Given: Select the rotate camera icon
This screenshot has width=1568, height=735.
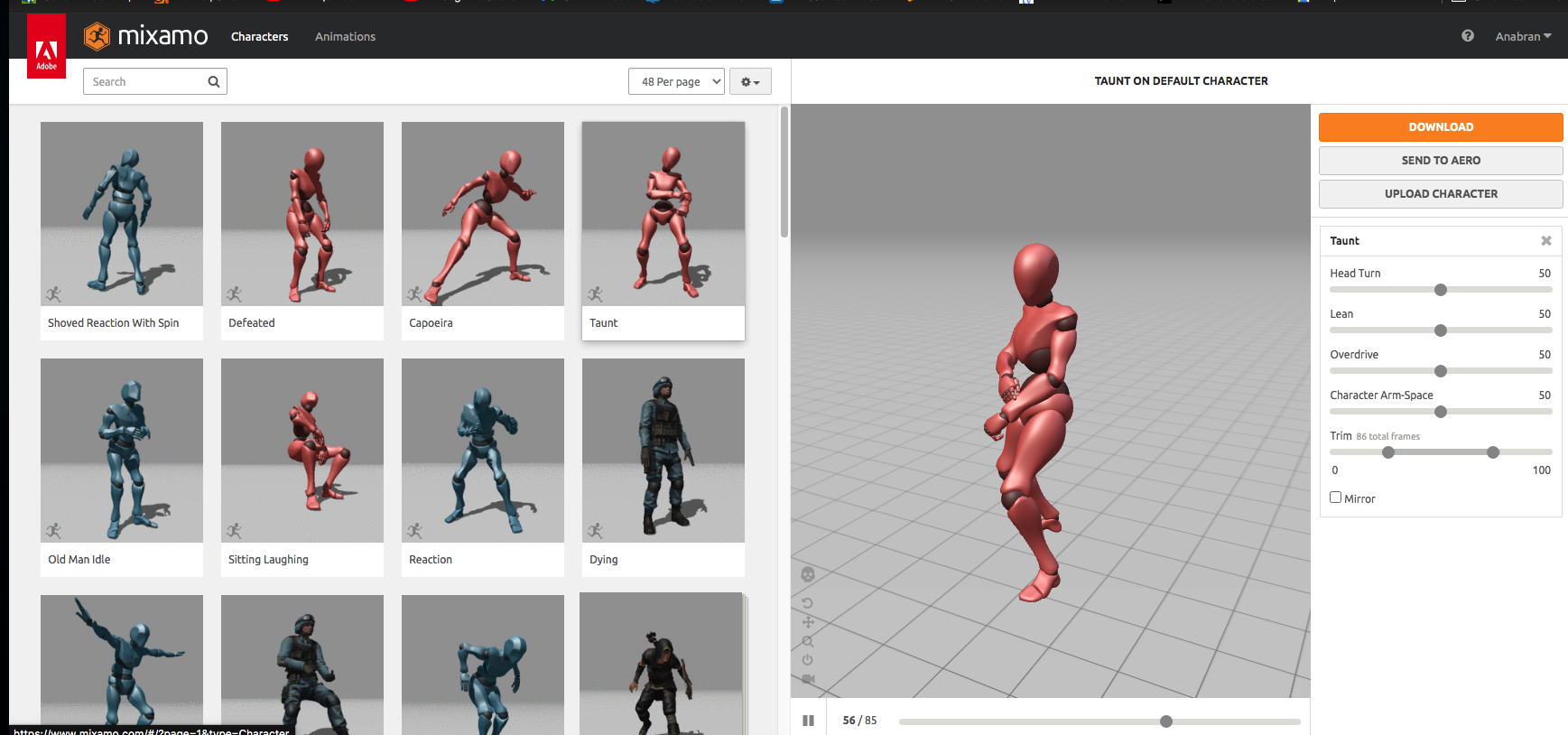Looking at the screenshot, I should point(808,603).
